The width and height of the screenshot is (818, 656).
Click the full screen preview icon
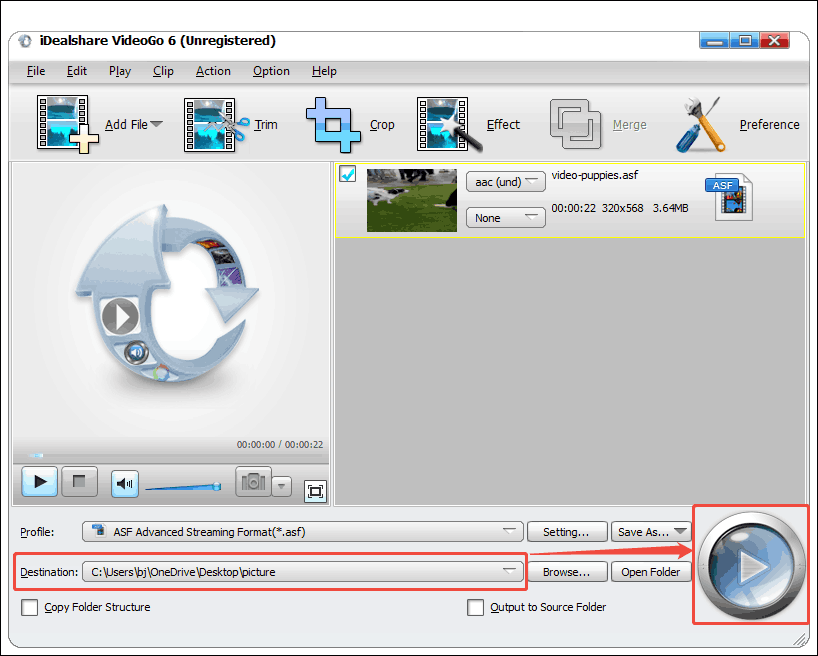(x=315, y=491)
